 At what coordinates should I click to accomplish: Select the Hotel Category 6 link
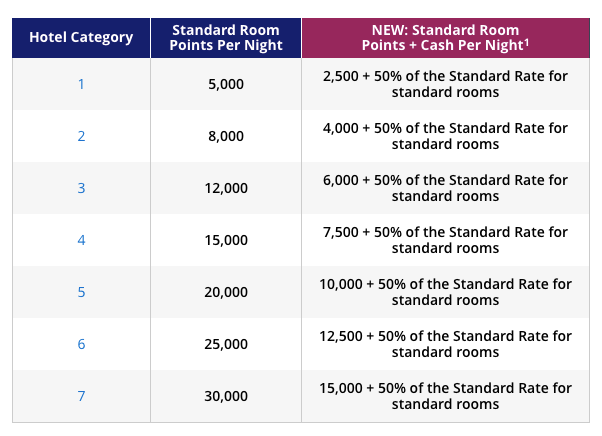click(81, 344)
